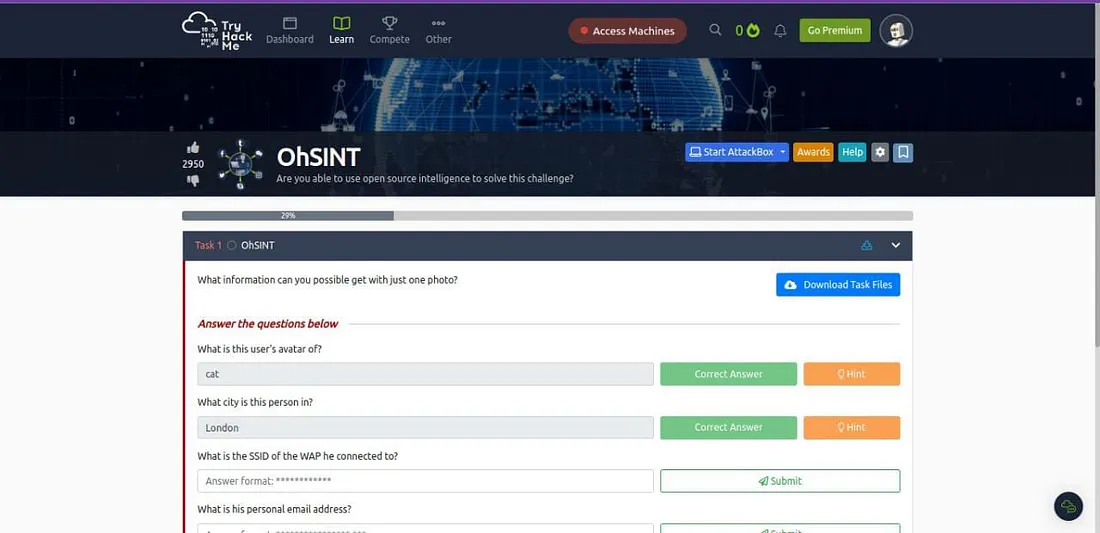This screenshot has width=1100, height=533.
Task: Click 'What is the SSID of the WAP' question
Action: coord(297,456)
